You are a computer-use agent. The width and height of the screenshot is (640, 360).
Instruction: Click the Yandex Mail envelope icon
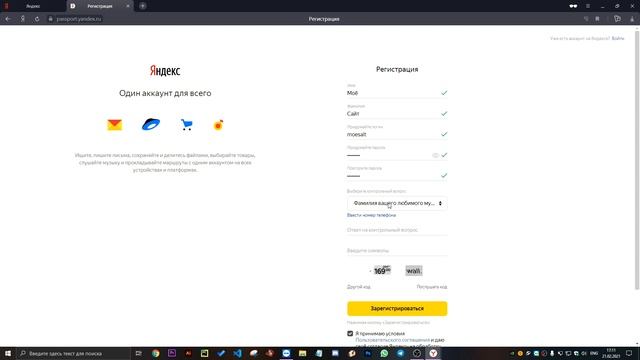click(115, 125)
